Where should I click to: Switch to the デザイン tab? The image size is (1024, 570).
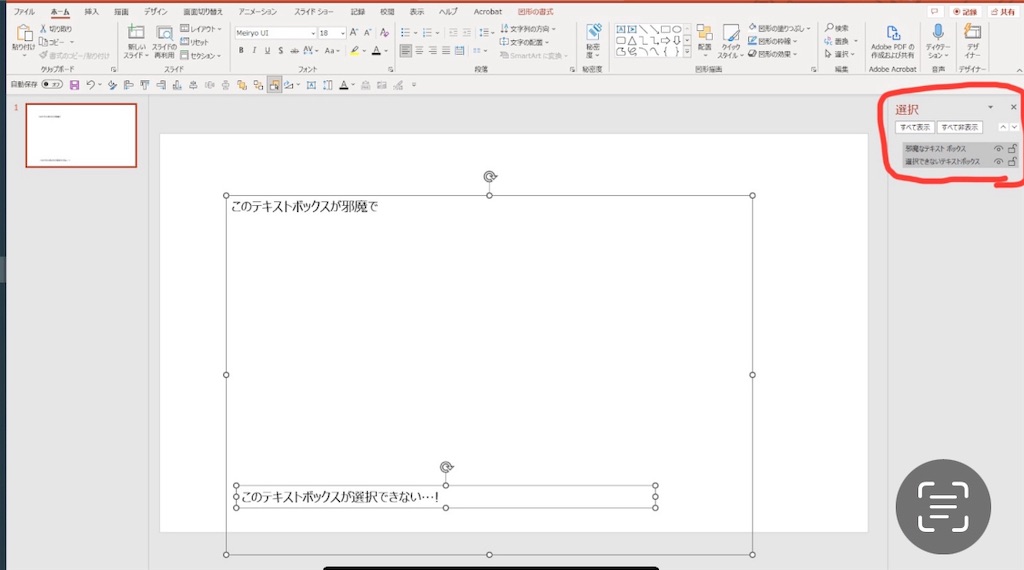155,12
